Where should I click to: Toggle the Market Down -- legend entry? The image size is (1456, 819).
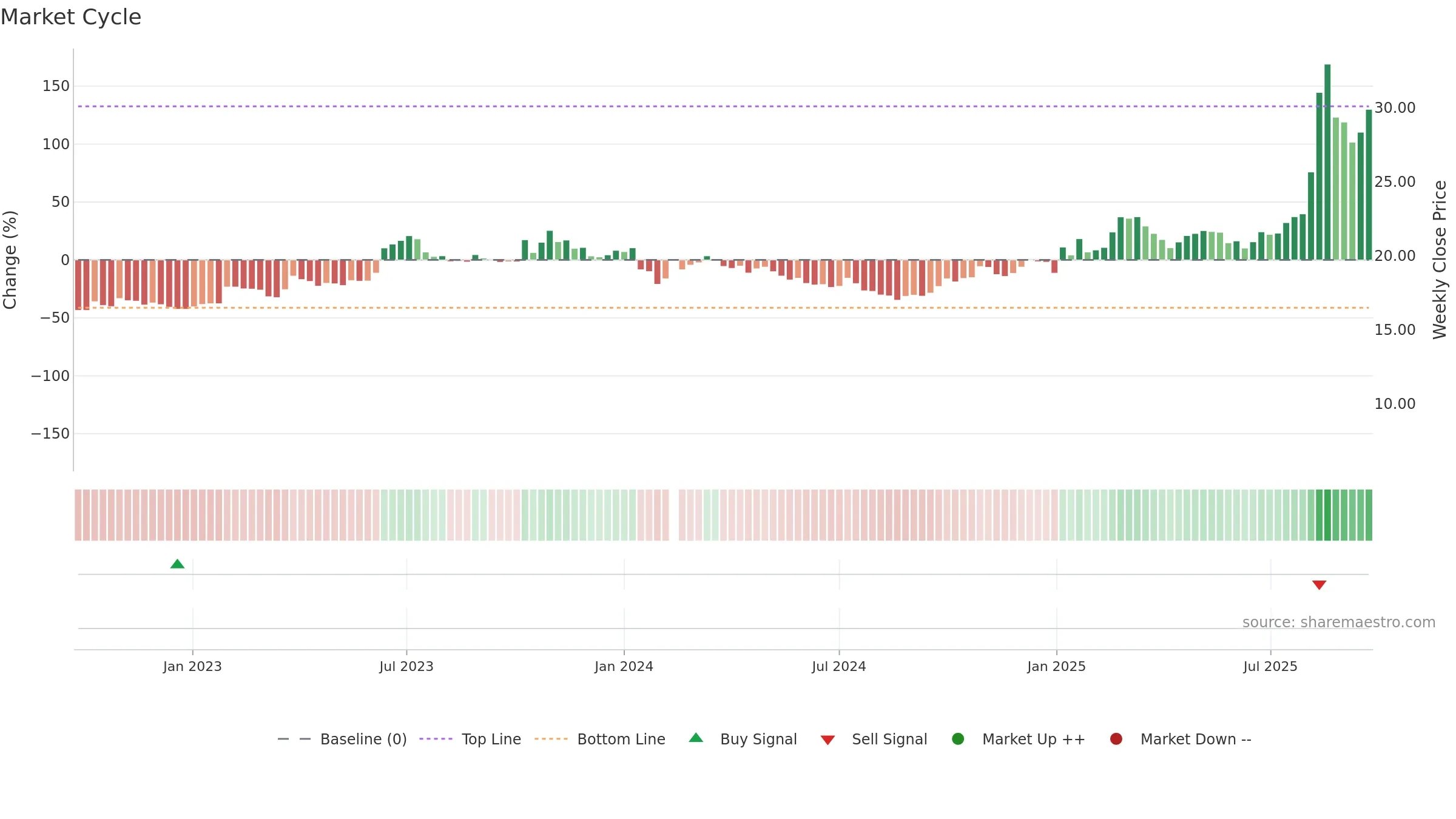click(x=1180, y=739)
